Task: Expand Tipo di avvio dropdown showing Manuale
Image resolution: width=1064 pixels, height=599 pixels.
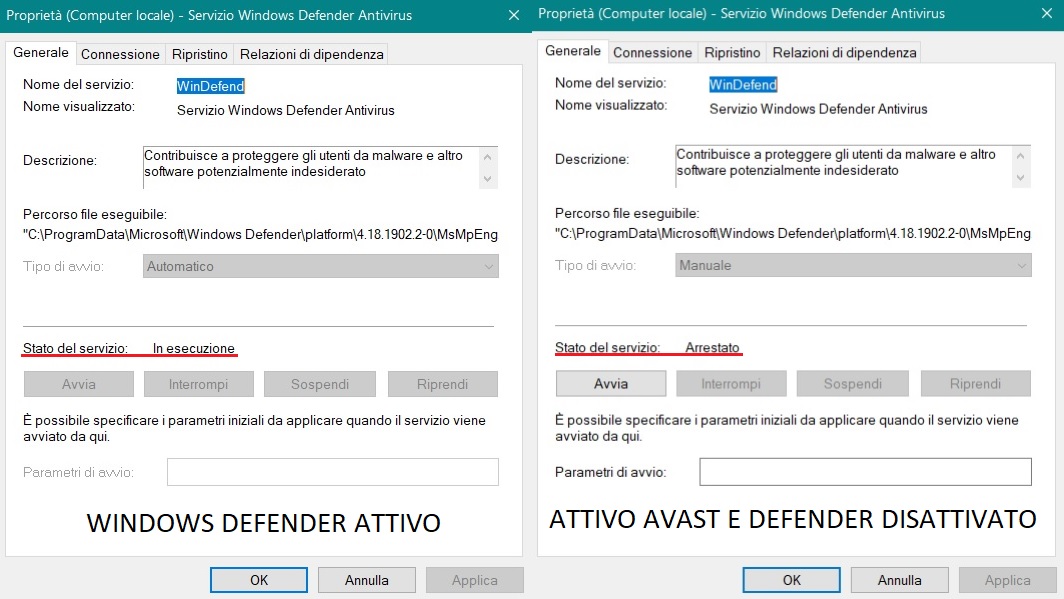Action: (x=853, y=265)
